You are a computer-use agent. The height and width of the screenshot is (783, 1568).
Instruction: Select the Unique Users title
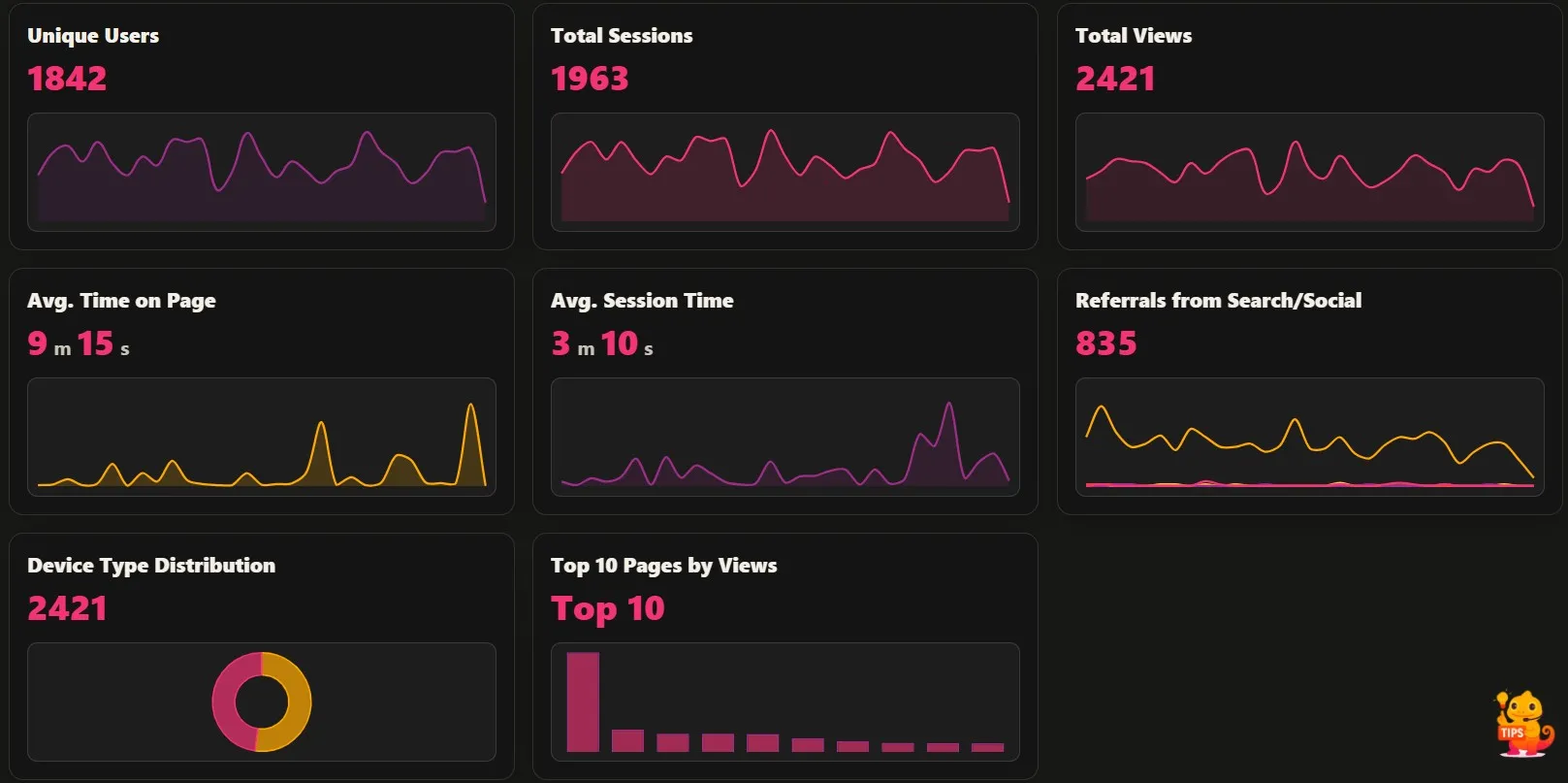93,36
